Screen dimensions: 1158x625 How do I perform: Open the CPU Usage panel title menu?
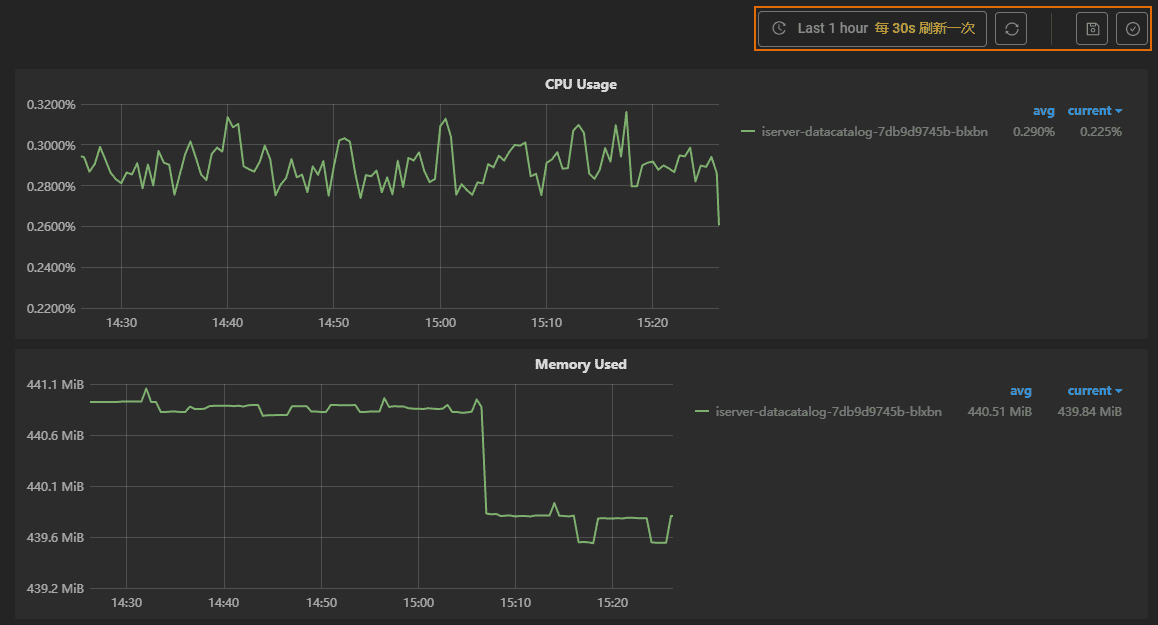coord(580,84)
